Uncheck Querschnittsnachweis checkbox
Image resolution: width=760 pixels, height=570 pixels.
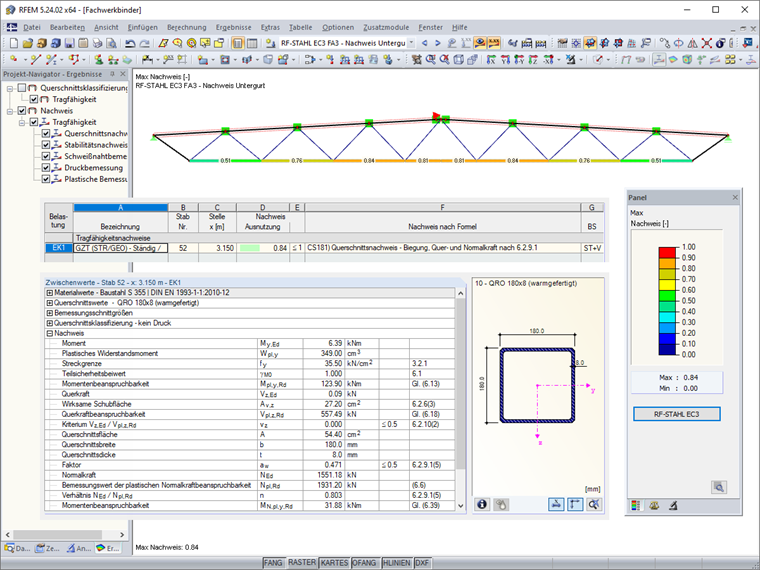(x=46, y=133)
